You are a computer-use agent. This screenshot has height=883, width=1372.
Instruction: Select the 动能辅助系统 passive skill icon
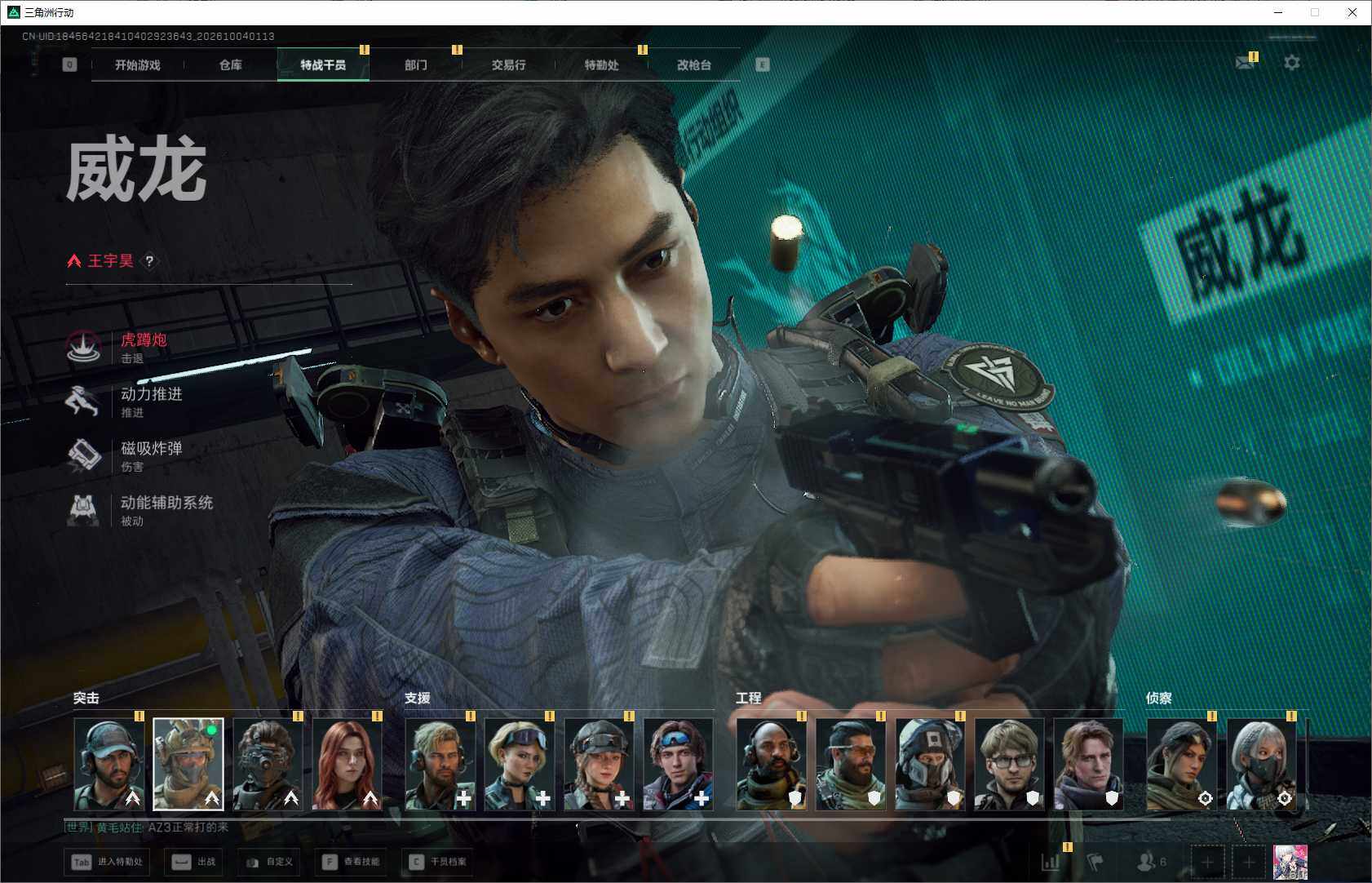(x=83, y=510)
